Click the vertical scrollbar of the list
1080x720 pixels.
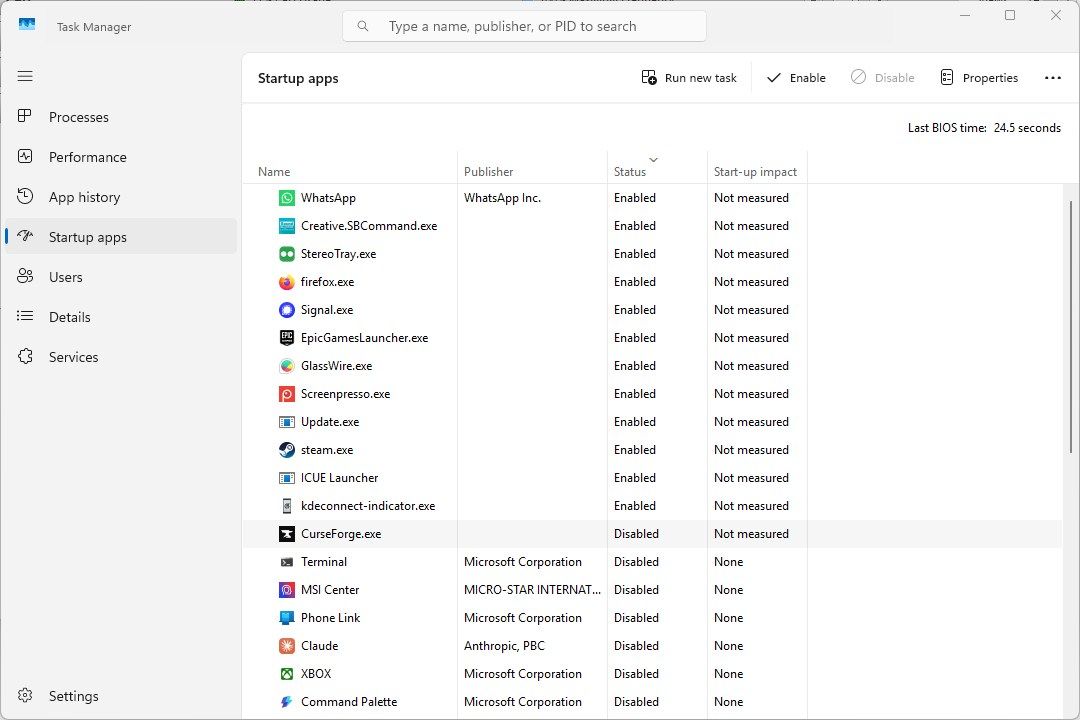(x=1071, y=327)
